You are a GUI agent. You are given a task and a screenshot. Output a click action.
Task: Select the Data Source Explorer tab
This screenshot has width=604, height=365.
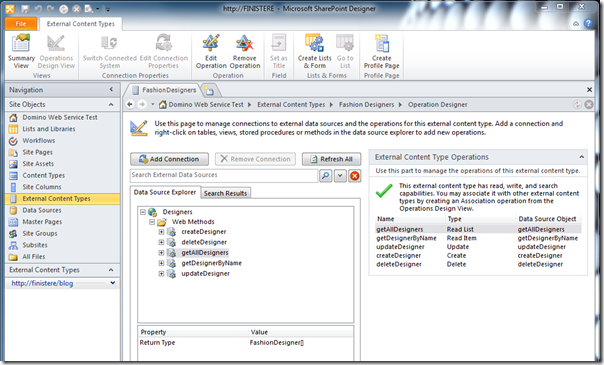[x=165, y=192]
